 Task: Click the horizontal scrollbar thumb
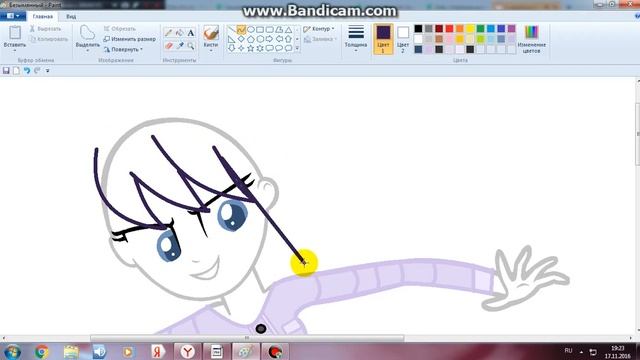[x=247, y=338]
